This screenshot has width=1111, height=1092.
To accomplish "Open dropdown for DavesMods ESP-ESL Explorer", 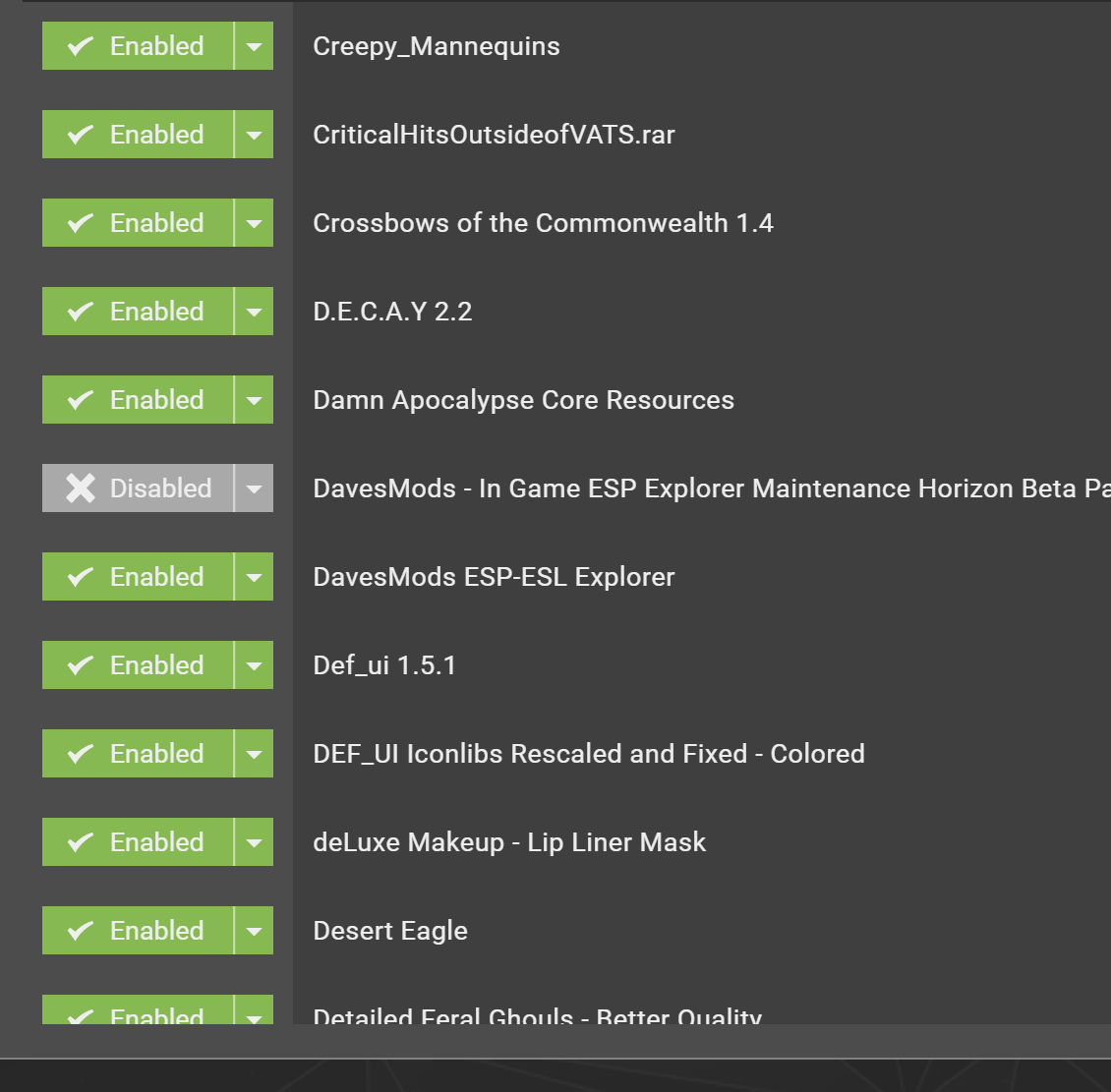I will (254, 577).
